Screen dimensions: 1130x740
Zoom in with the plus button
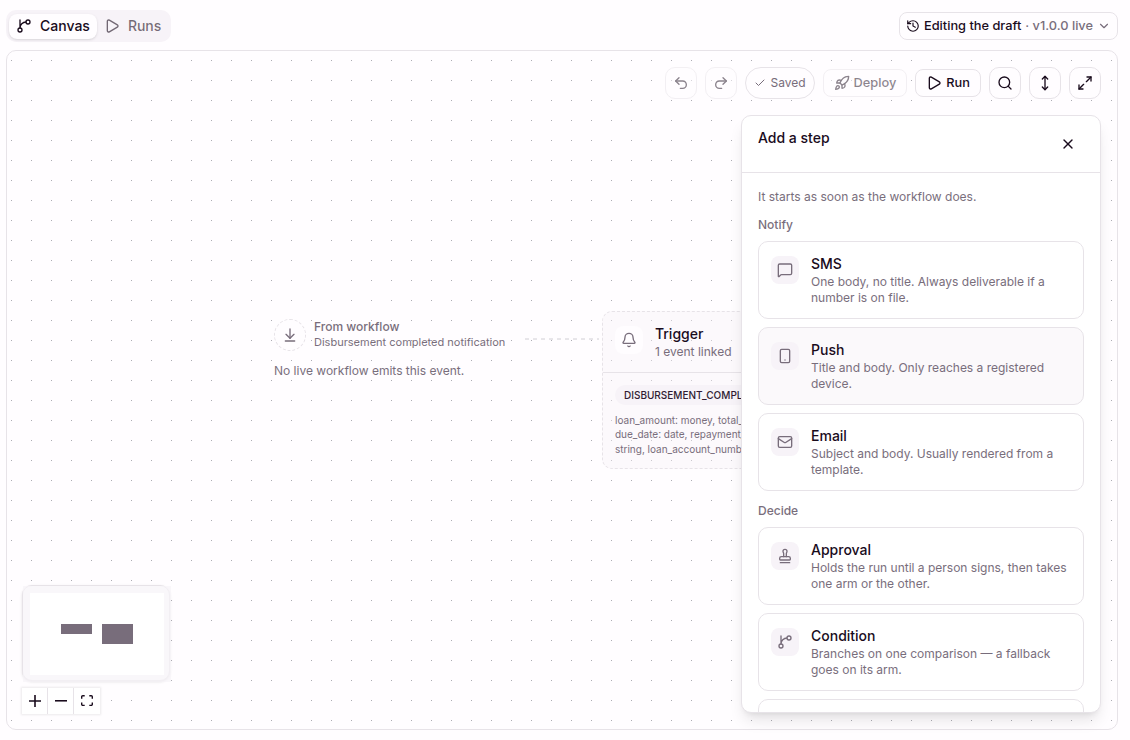35,700
